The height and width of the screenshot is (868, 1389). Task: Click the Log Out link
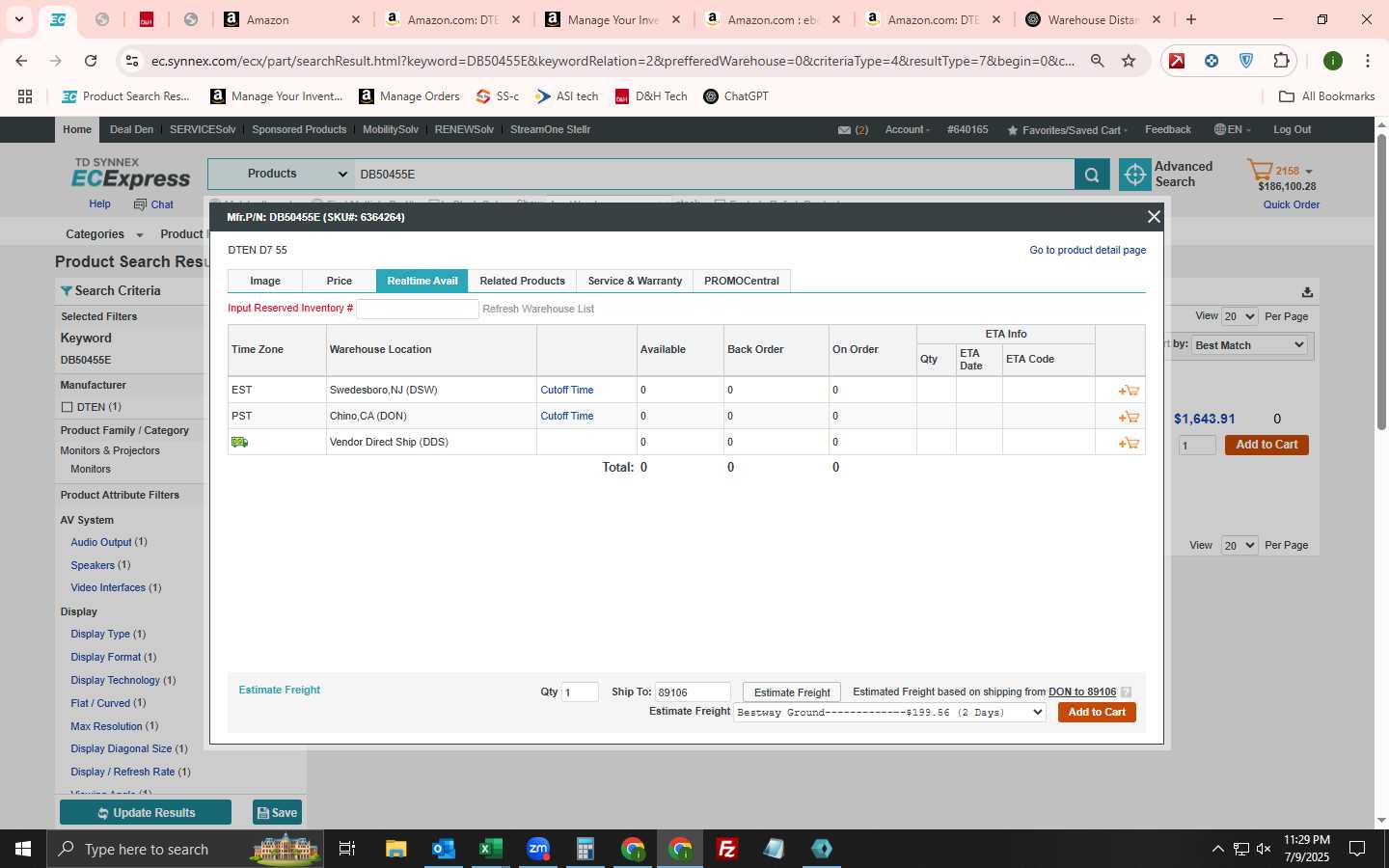pos(1292,130)
